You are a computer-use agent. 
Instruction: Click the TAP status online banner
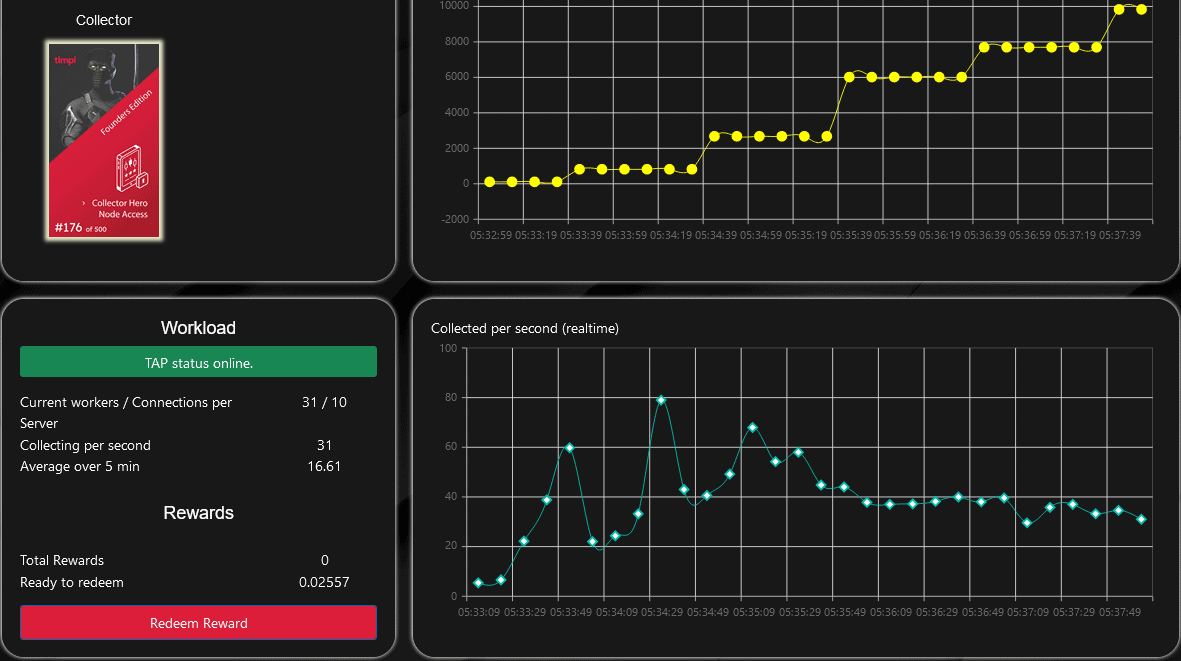click(x=198, y=362)
